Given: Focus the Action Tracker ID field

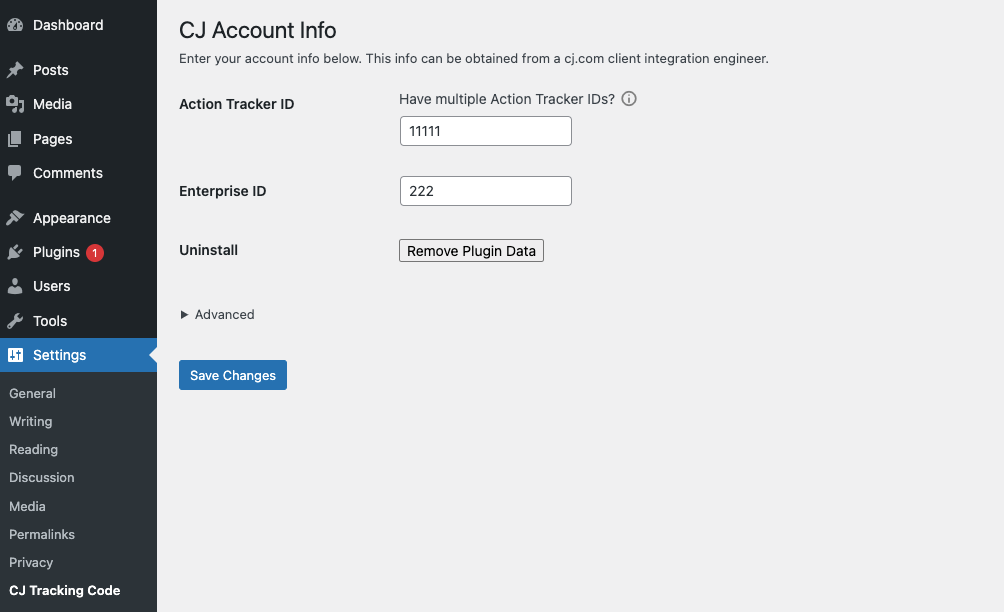Looking at the screenshot, I should coord(486,131).
